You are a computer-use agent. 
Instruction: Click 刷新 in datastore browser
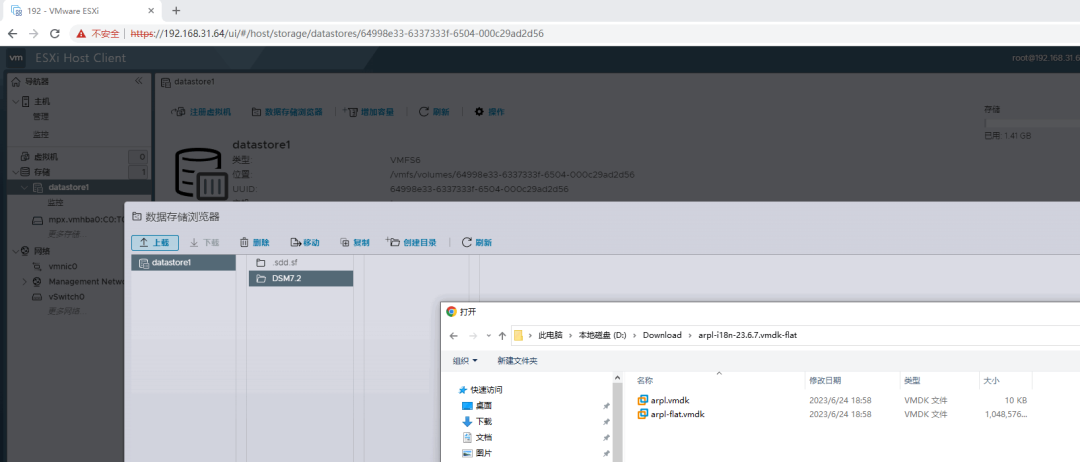click(477, 242)
